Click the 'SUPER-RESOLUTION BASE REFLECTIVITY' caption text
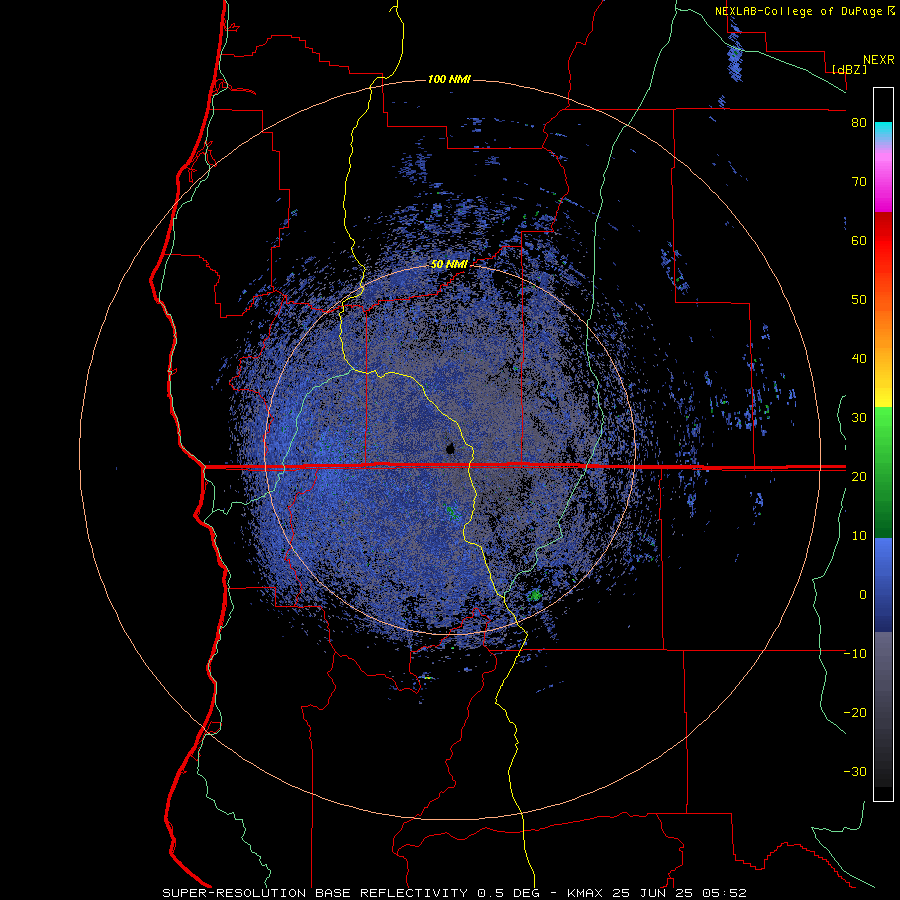 tap(315, 893)
